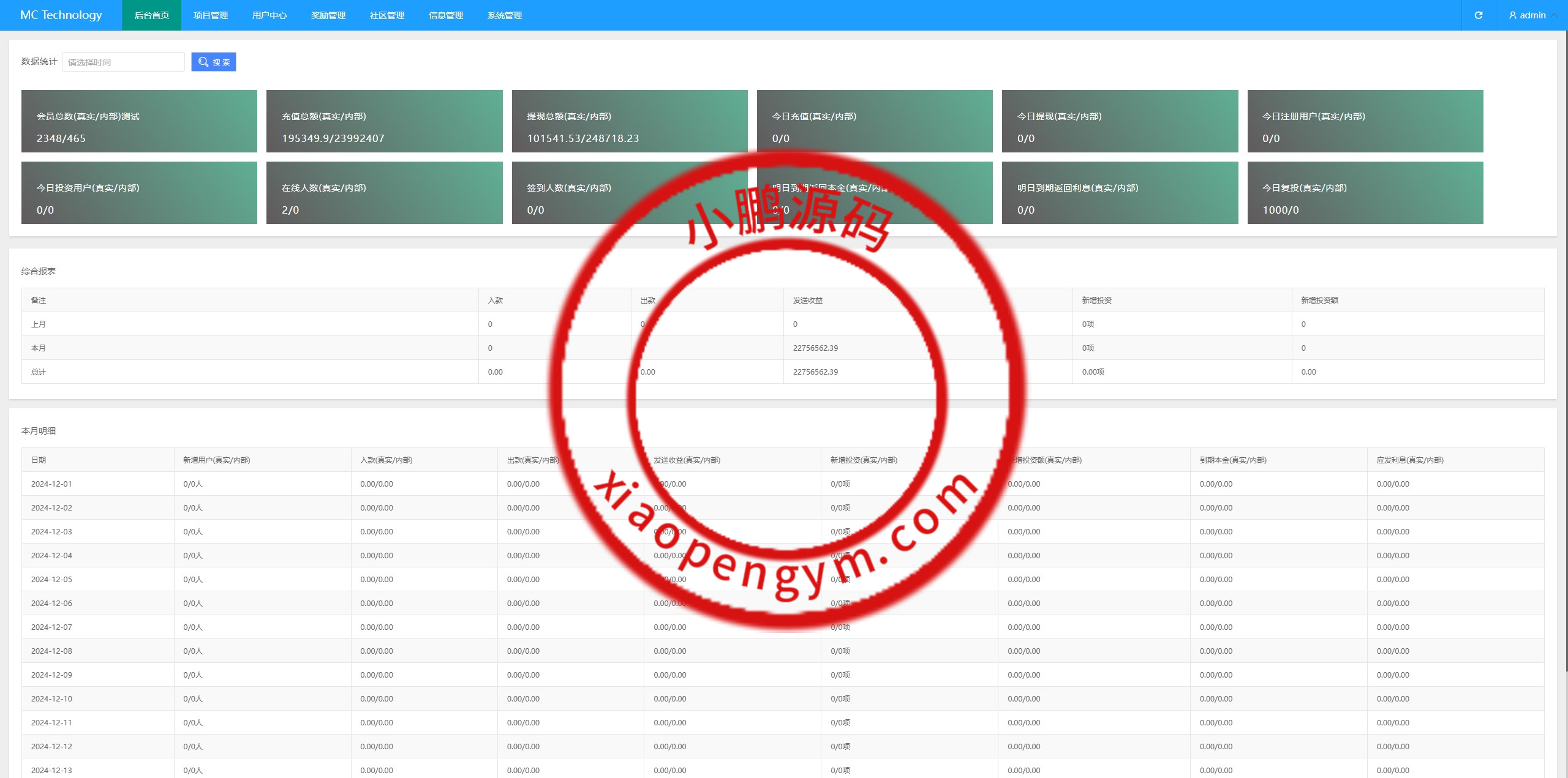Focus the 请选择时间 date input

(x=123, y=62)
